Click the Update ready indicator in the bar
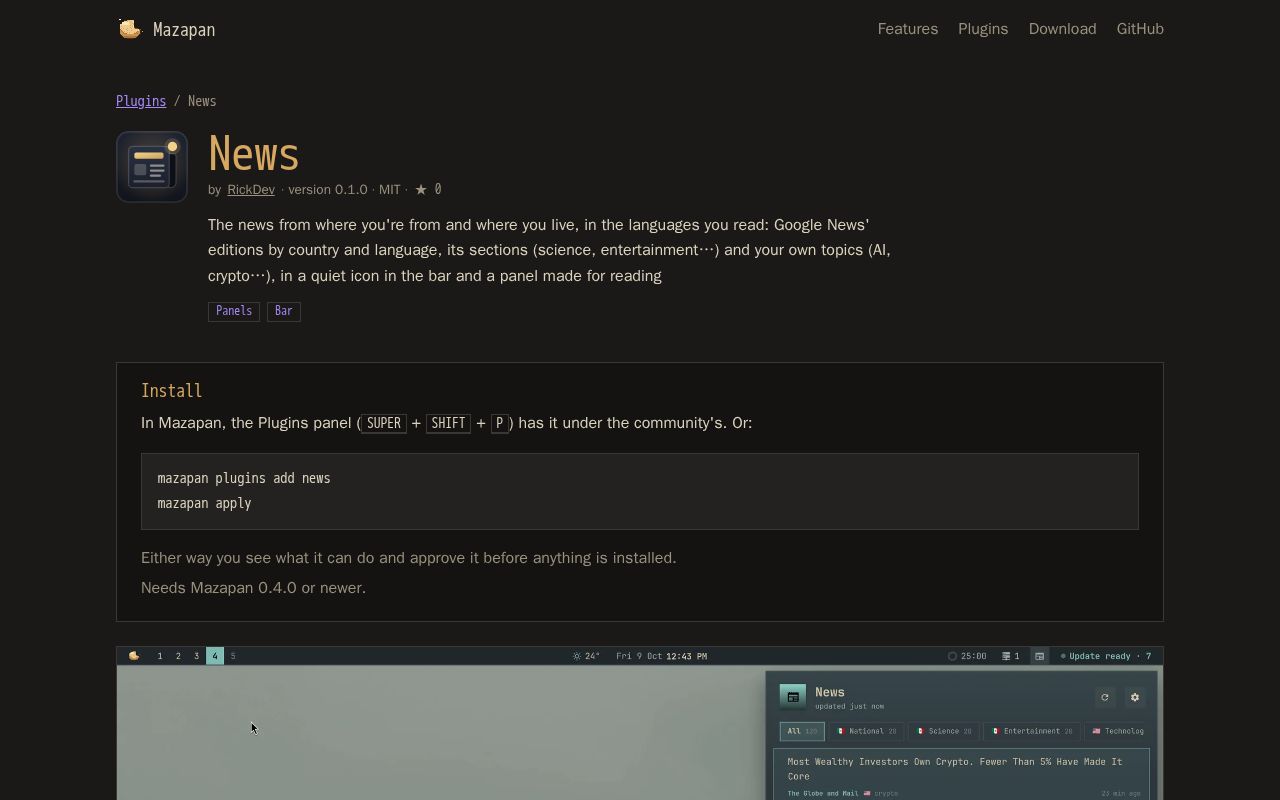1280x800 pixels. pos(1106,656)
